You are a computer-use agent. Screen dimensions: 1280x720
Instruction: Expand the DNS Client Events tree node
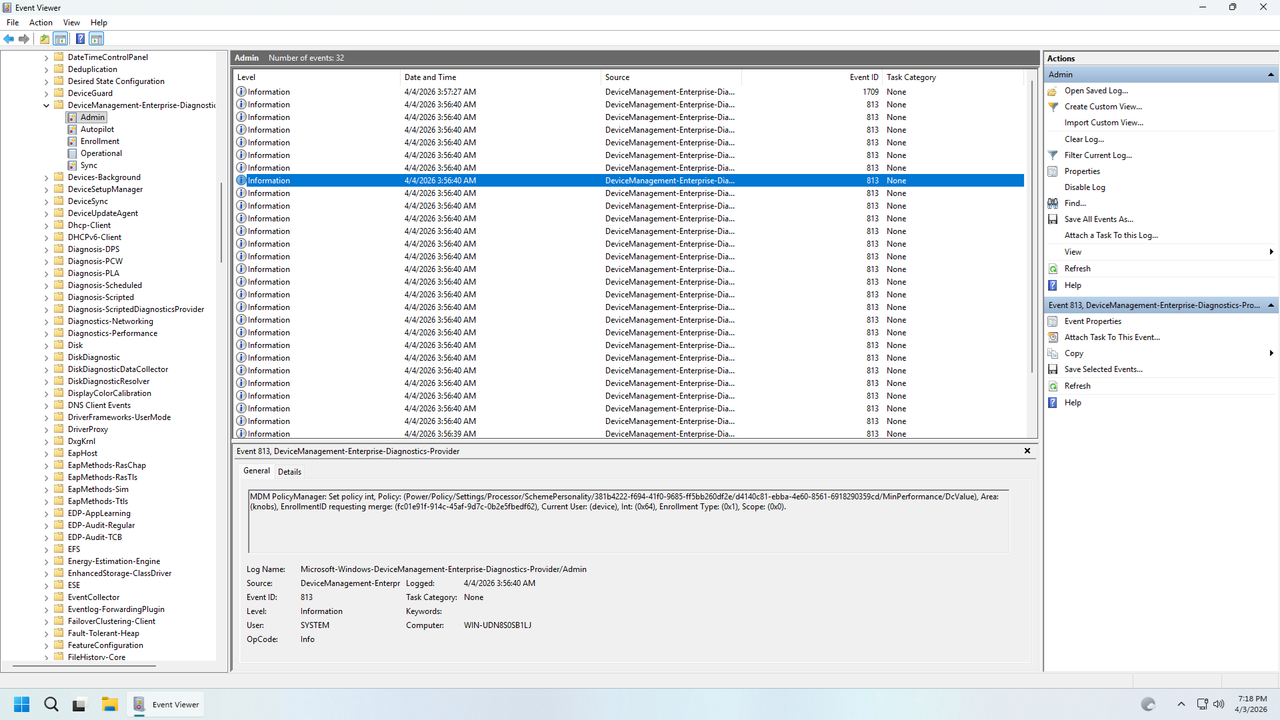tap(46, 405)
